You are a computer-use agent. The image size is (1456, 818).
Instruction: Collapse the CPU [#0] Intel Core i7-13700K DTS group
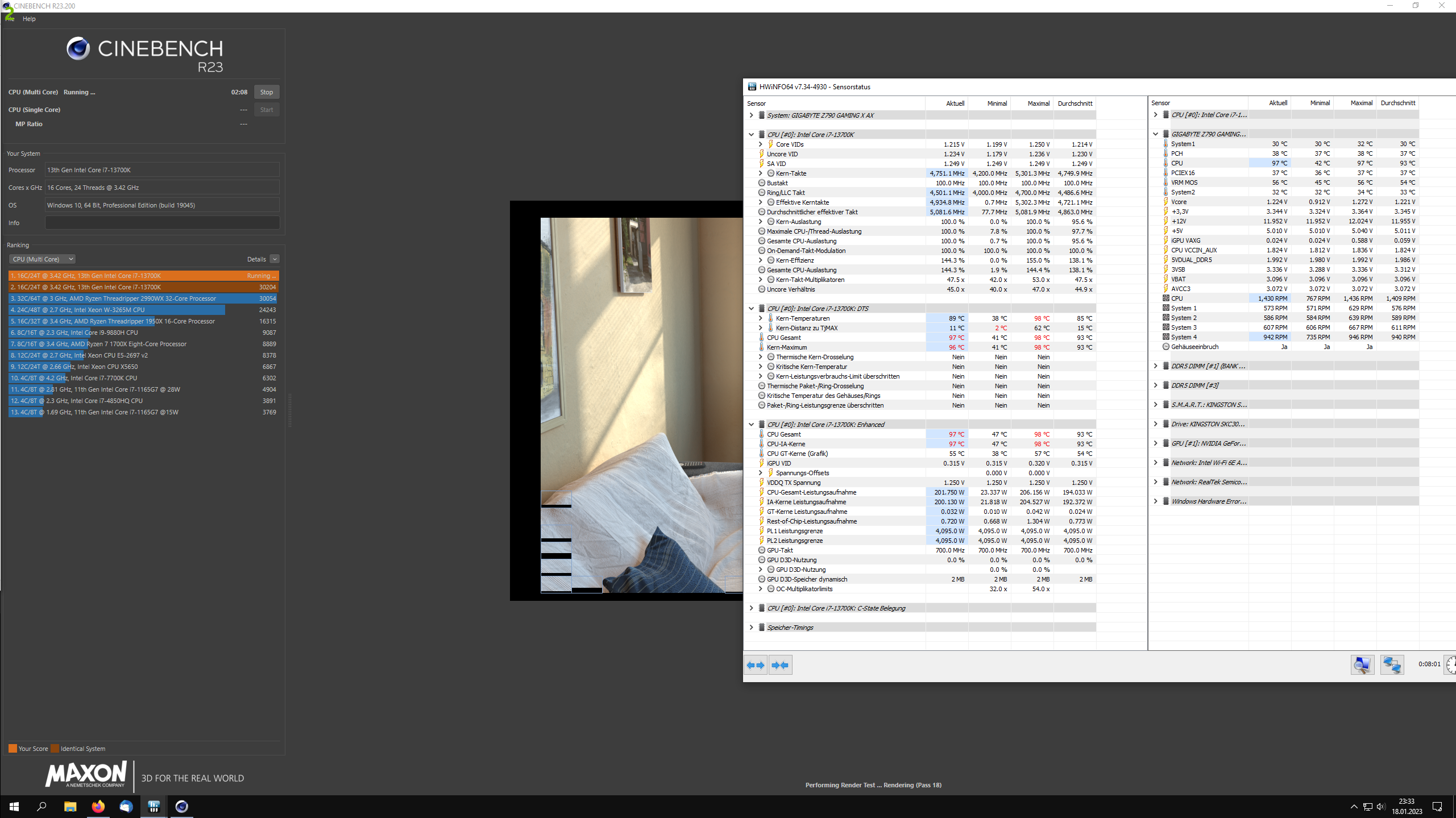coord(751,309)
